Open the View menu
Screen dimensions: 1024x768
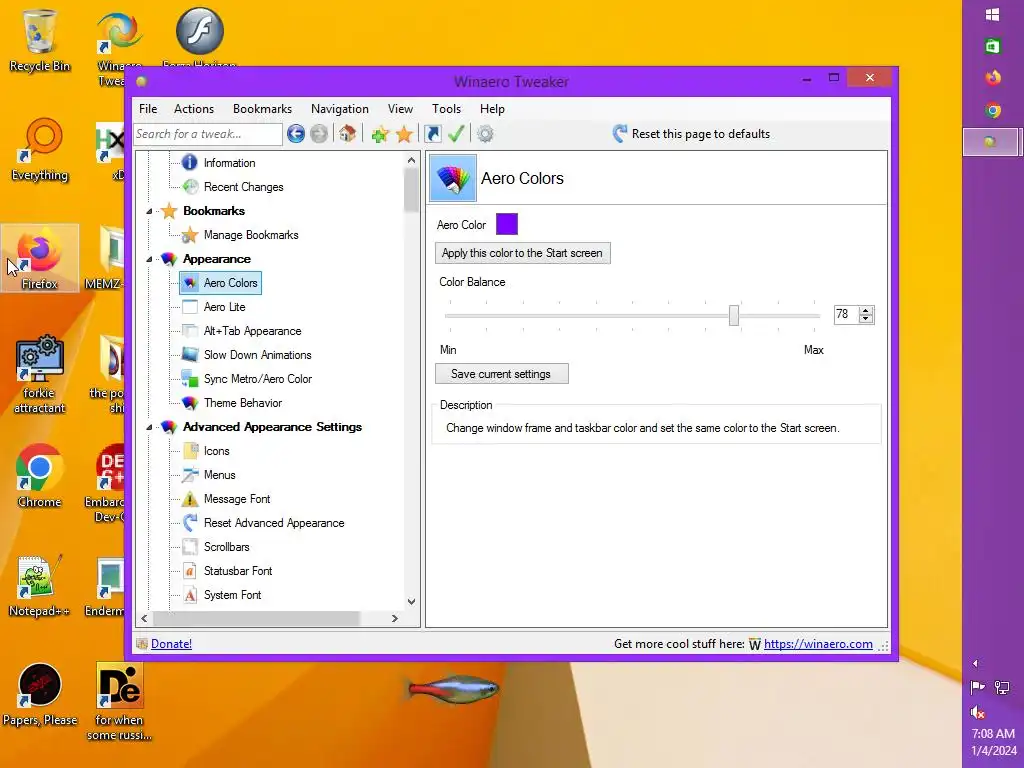[x=400, y=109]
